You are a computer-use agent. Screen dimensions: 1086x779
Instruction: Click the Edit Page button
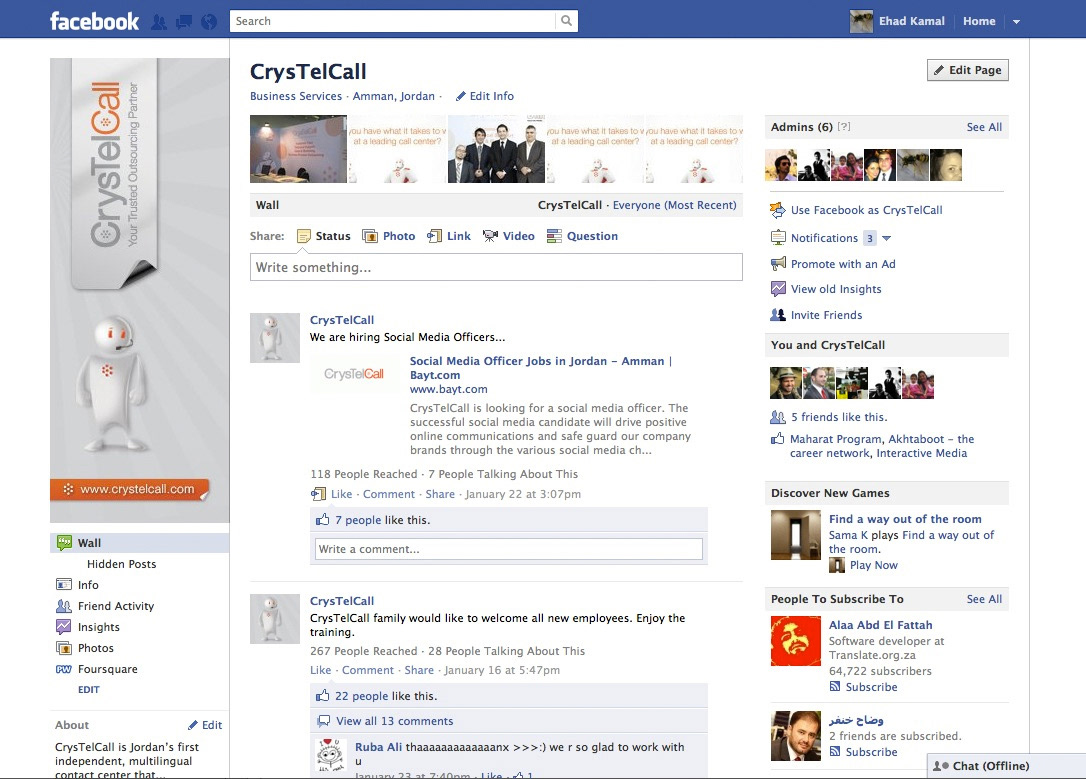(968, 70)
